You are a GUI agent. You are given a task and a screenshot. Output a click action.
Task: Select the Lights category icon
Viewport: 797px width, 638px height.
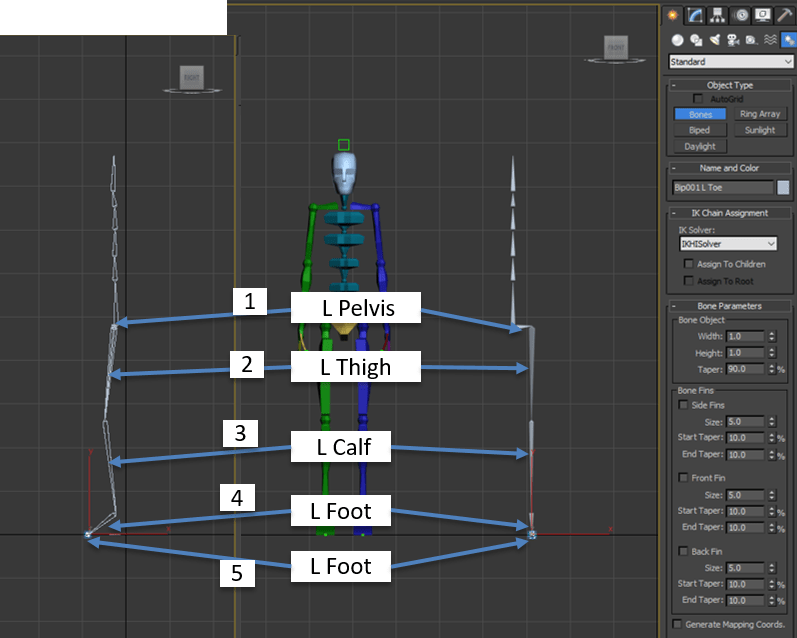point(714,40)
